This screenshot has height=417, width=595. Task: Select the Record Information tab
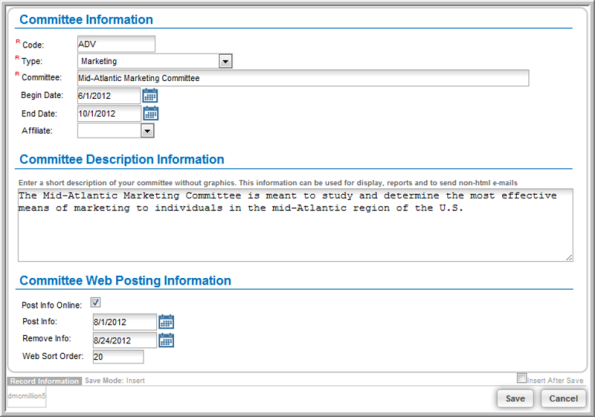point(44,381)
